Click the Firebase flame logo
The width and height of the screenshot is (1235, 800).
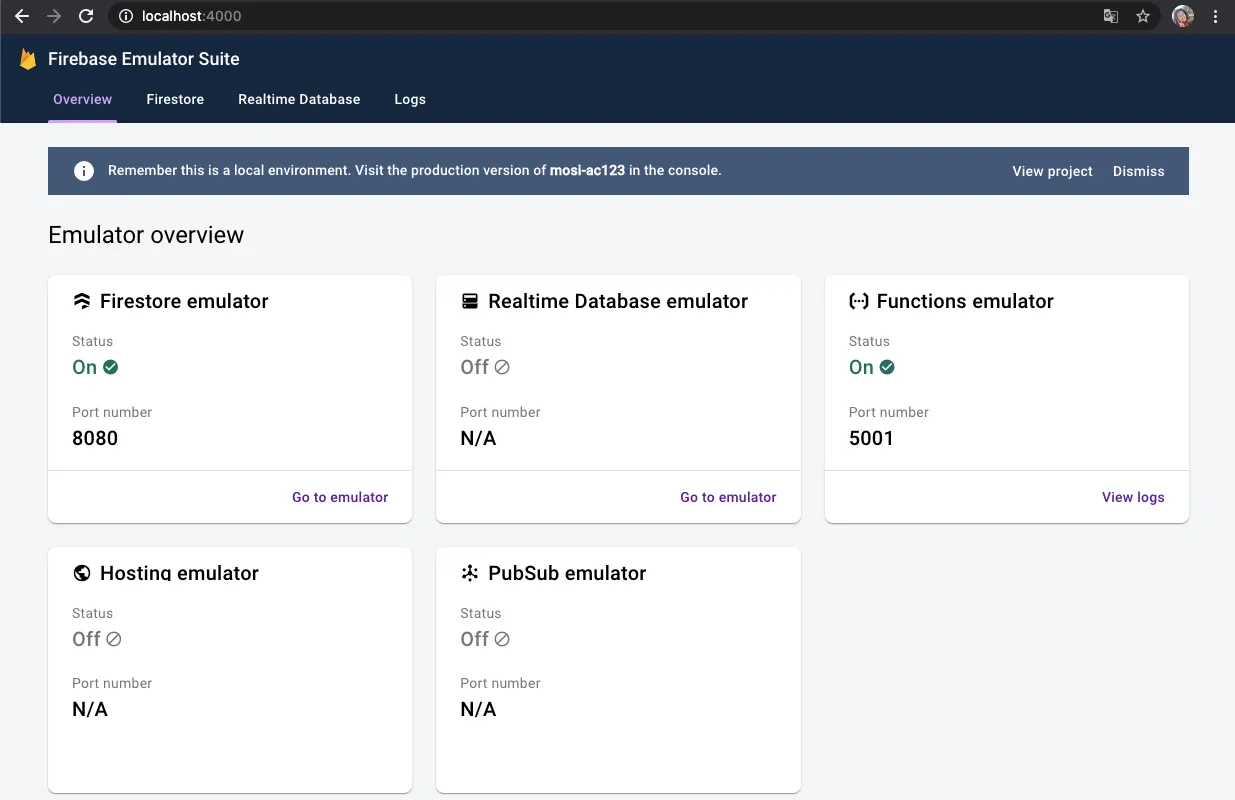point(27,59)
